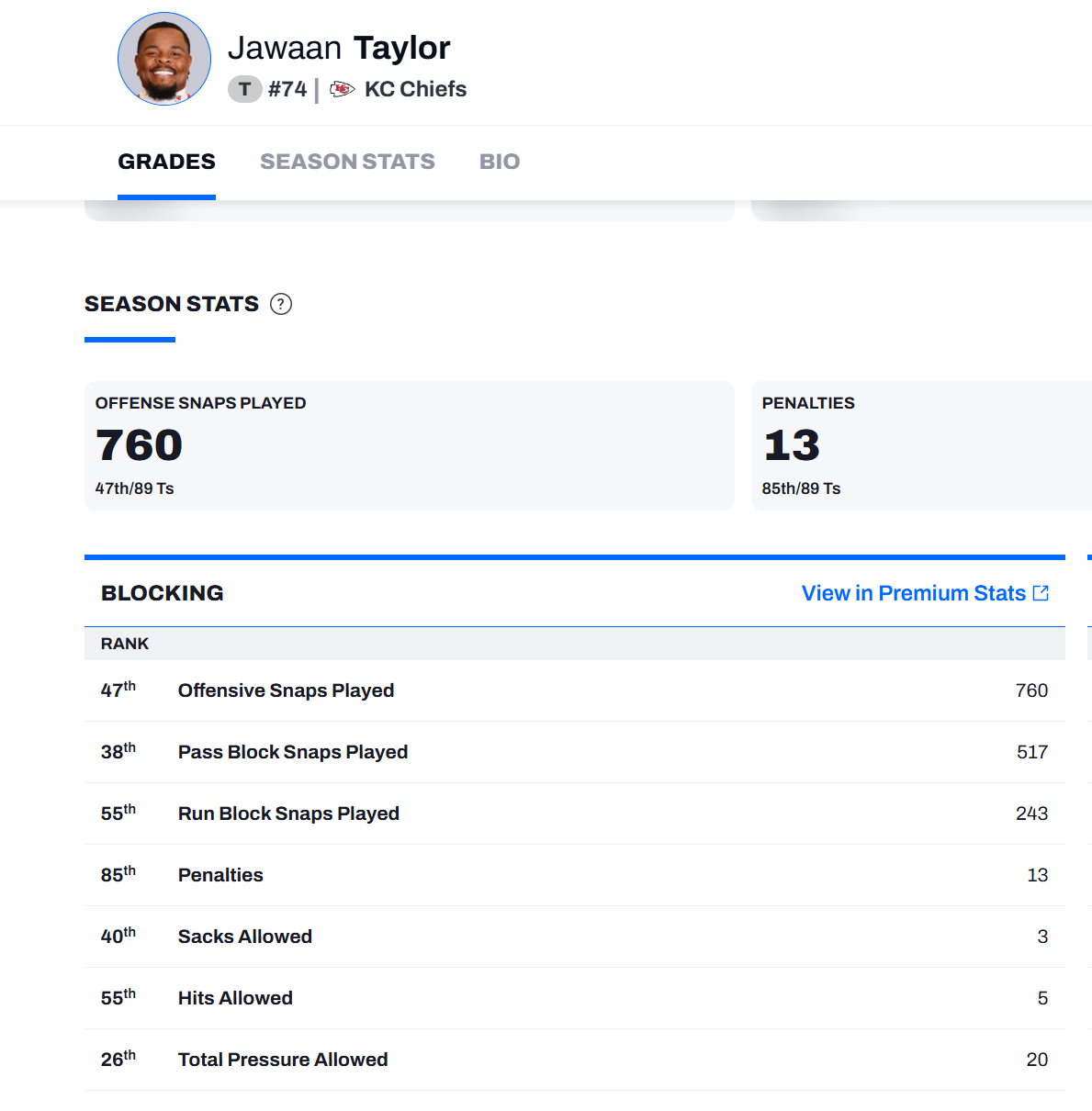
Task: Go to the BIO tab
Action: click(500, 162)
